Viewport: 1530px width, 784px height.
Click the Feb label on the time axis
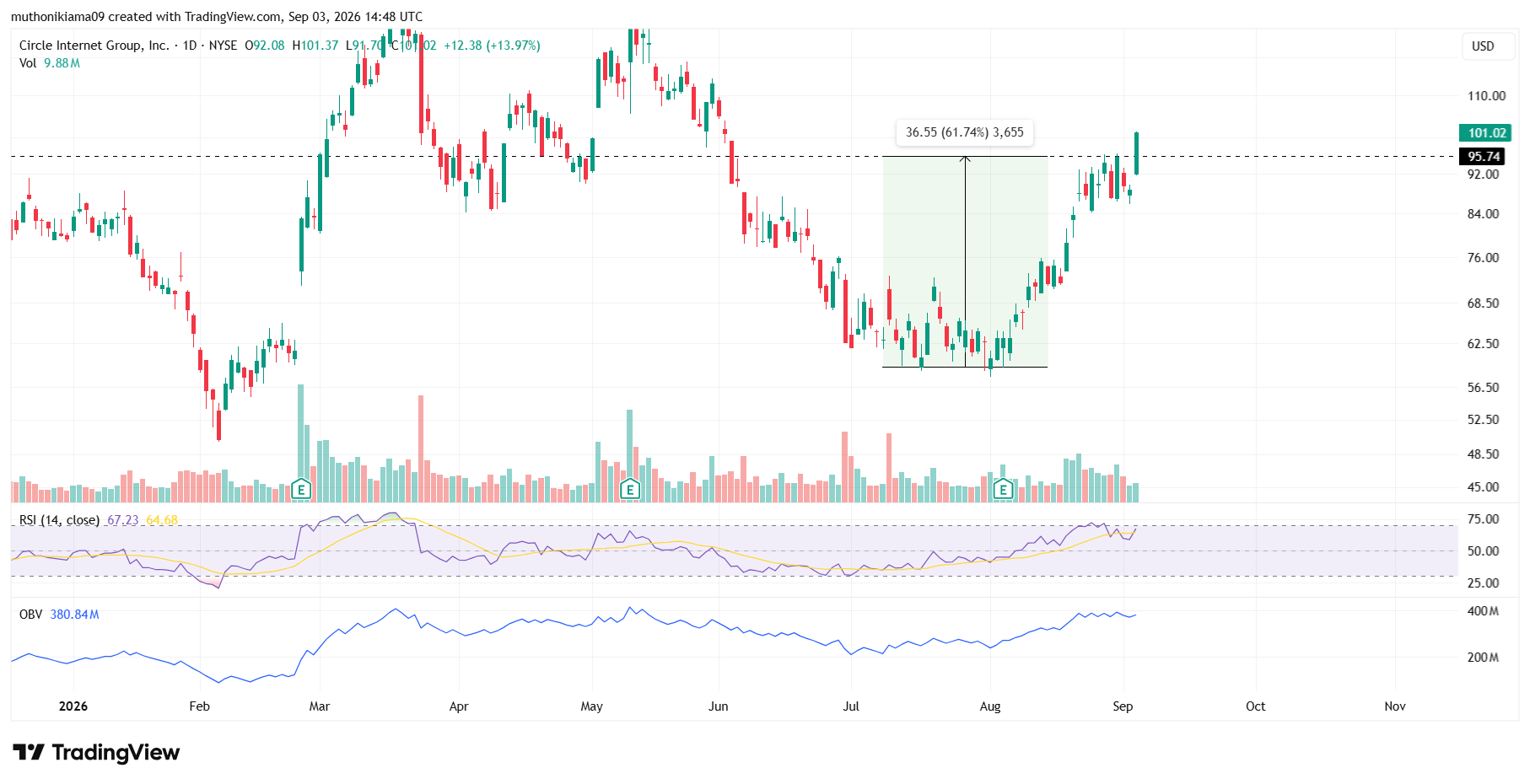coord(199,706)
